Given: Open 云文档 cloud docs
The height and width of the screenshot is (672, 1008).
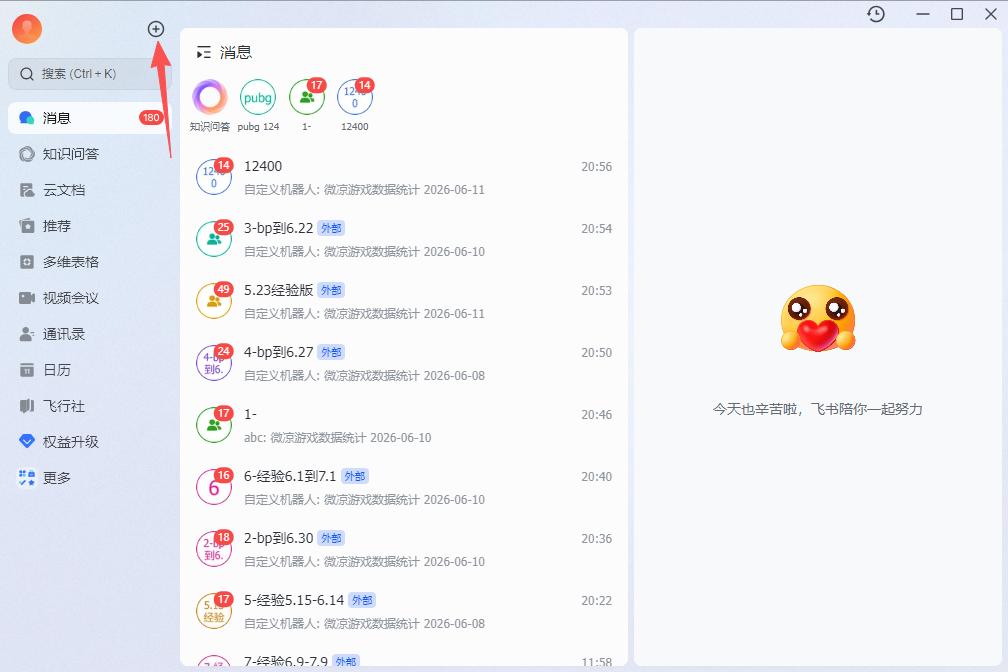Looking at the screenshot, I should click(x=89, y=190).
